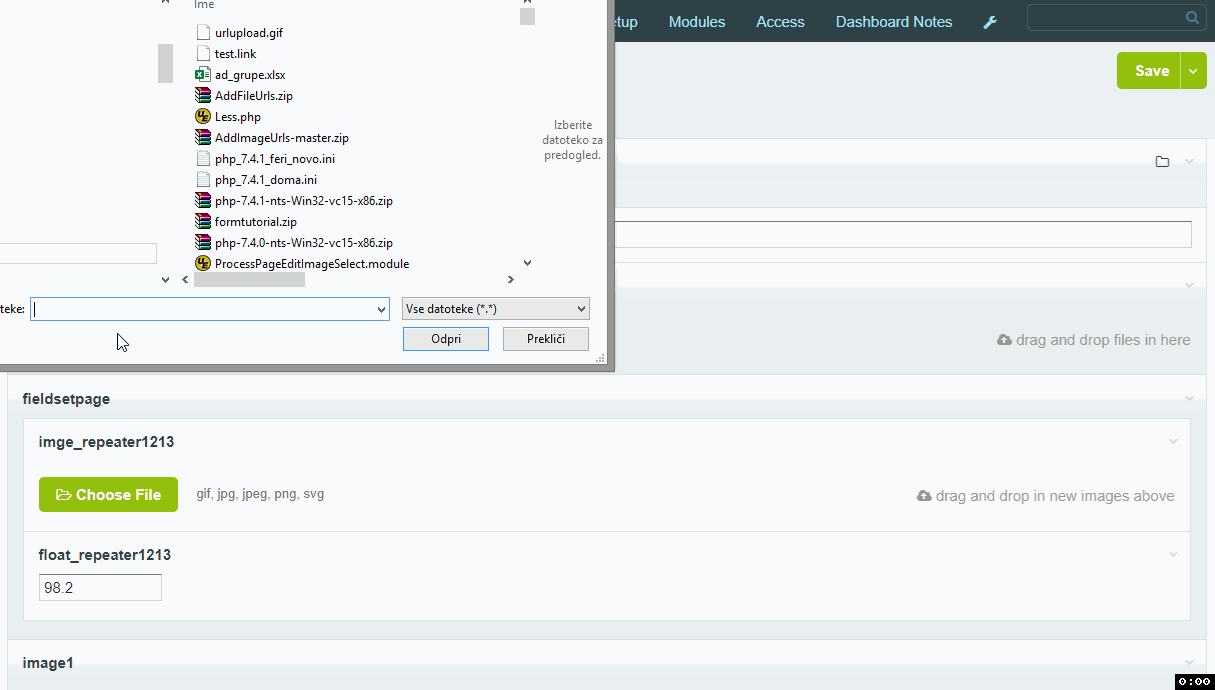
Task: Select the AddFileUrls.zip archive
Action: (253, 96)
